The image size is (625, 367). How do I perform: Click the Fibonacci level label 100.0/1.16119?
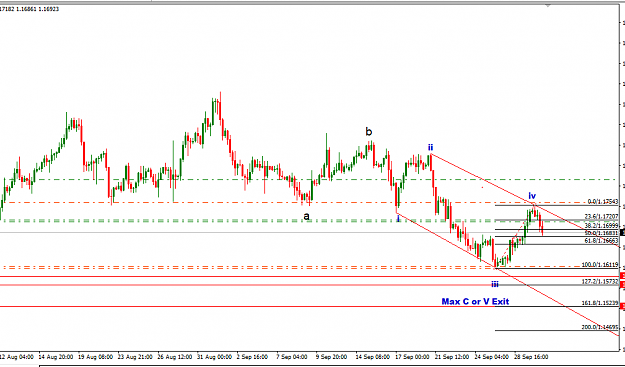pos(600,265)
